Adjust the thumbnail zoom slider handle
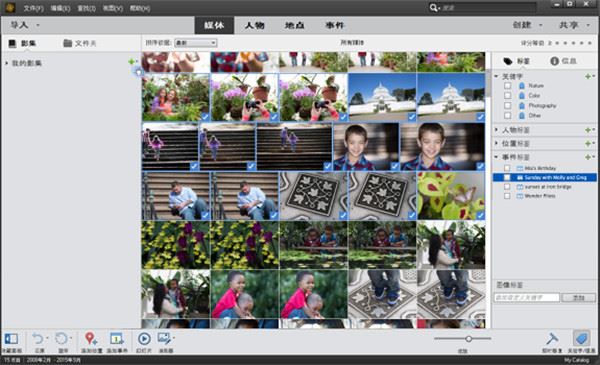 click(x=468, y=339)
